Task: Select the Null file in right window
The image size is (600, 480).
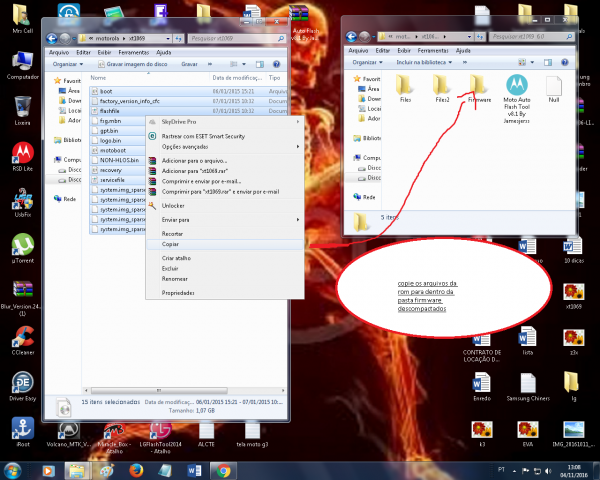Action: [x=553, y=86]
